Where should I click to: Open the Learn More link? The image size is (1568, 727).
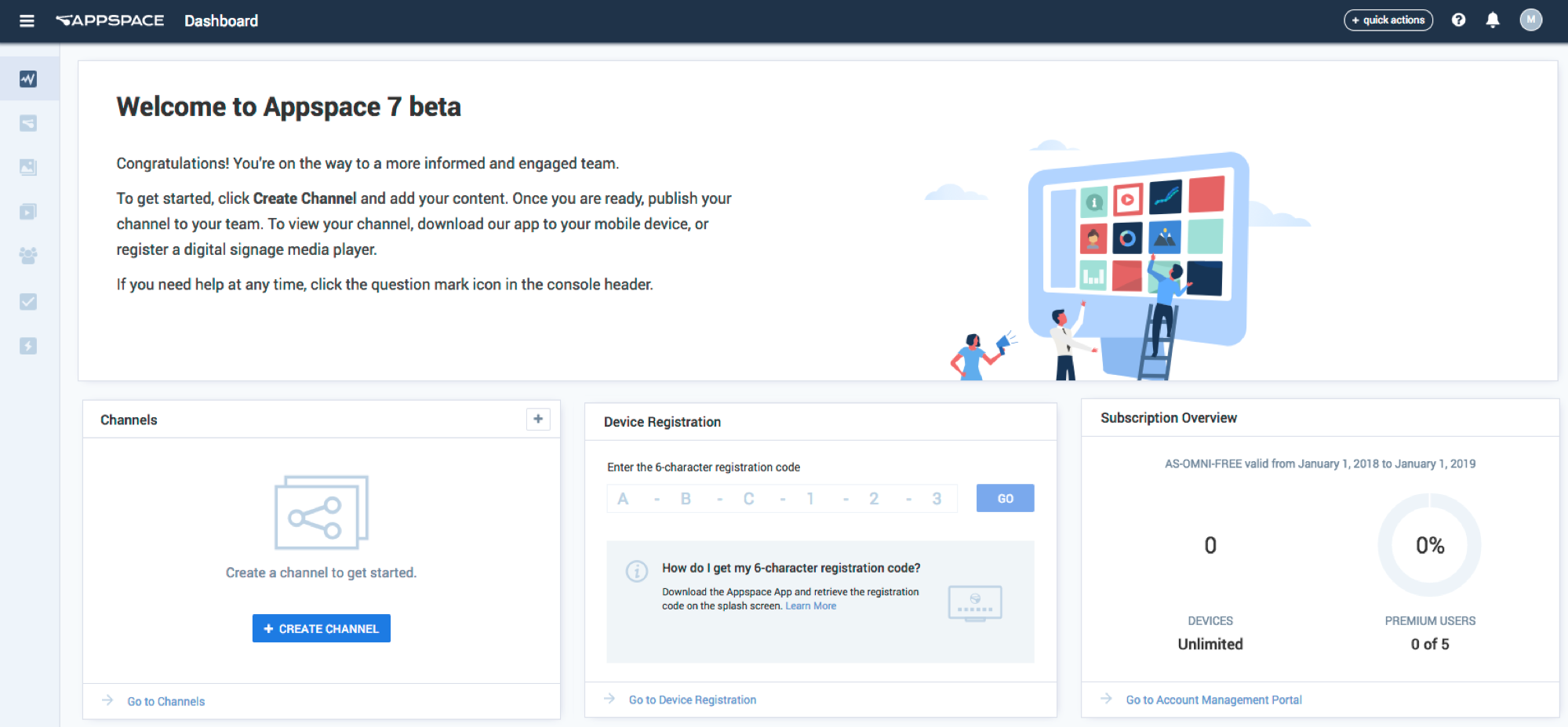[810, 606]
